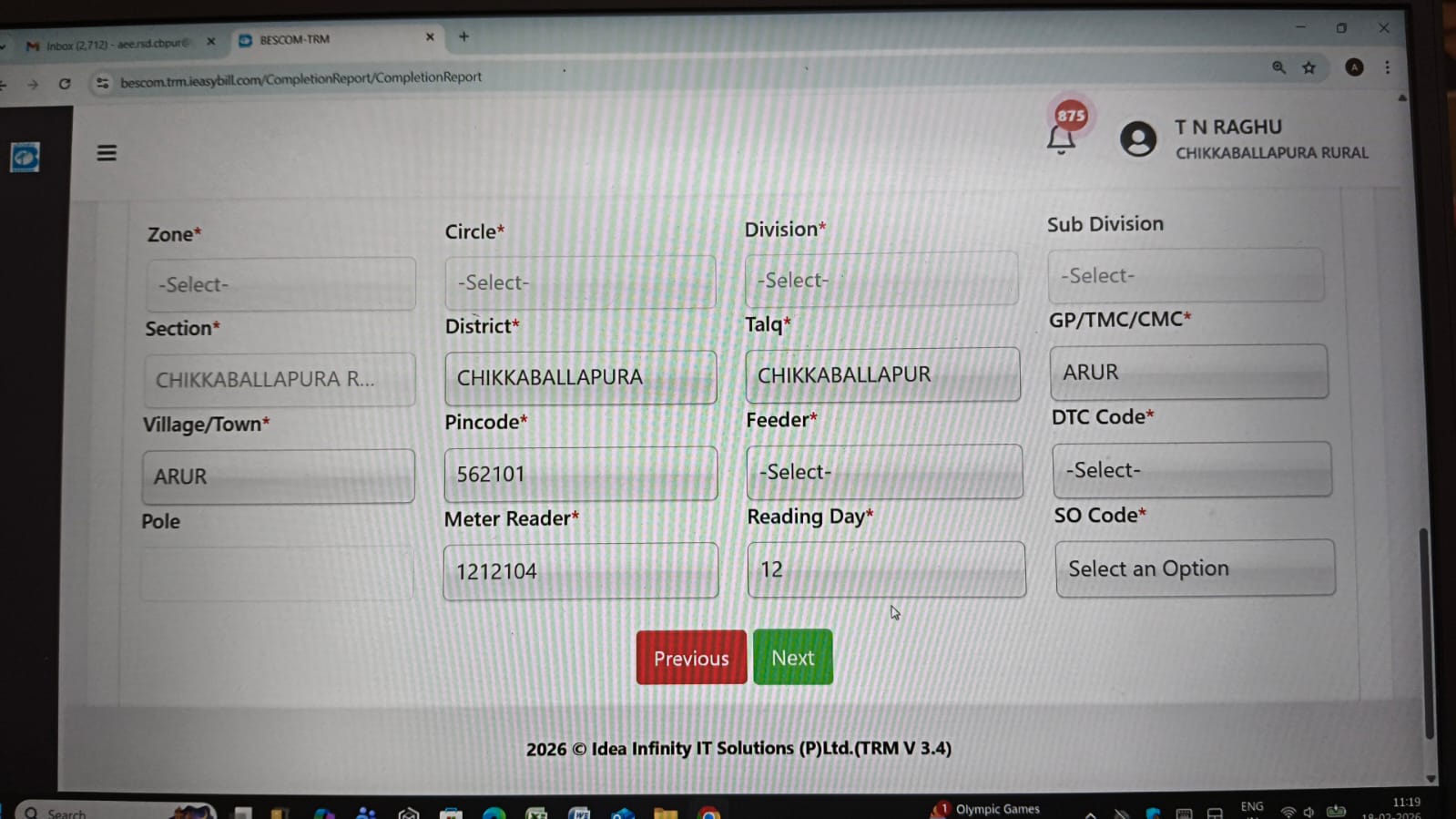Click the empty Pole input field

277,574
